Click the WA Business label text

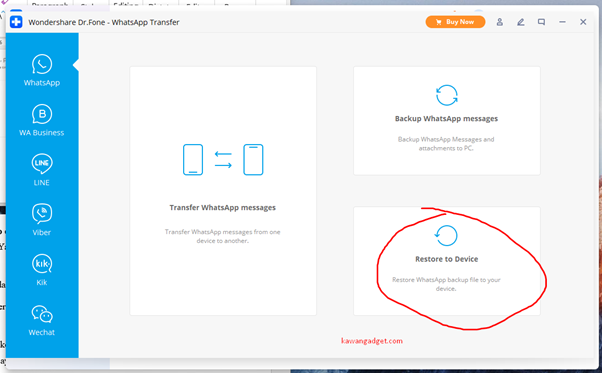point(41,133)
